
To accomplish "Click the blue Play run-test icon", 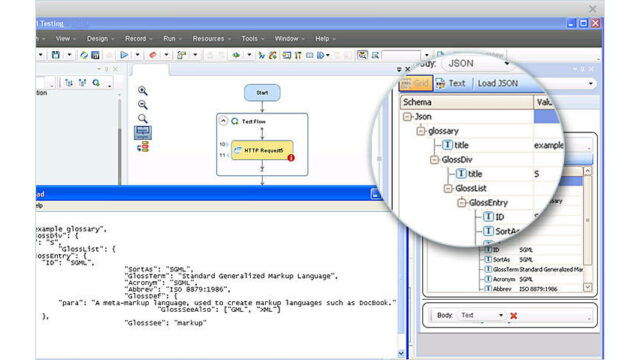I will click(124, 55).
